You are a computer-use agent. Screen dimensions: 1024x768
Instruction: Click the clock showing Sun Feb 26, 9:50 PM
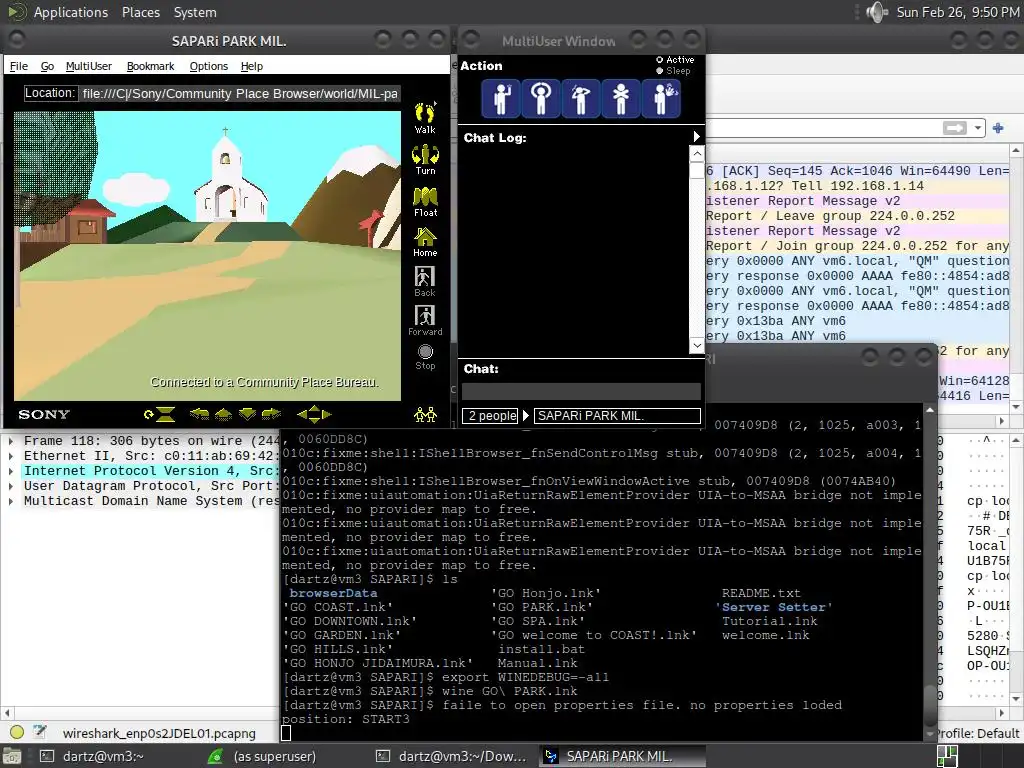coord(957,12)
